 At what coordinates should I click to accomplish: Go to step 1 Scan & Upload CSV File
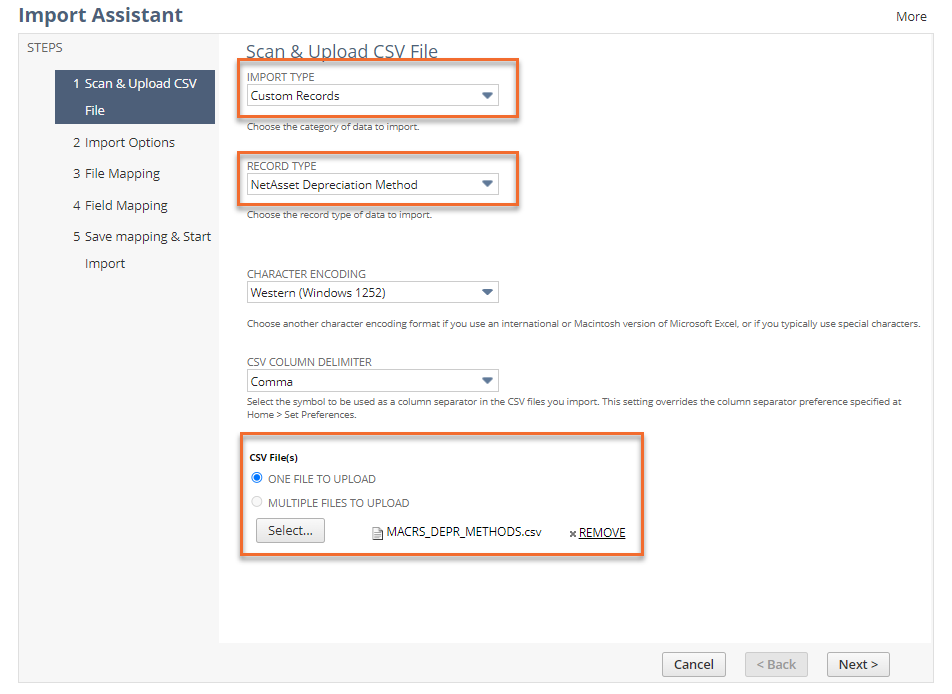click(x=135, y=97)
